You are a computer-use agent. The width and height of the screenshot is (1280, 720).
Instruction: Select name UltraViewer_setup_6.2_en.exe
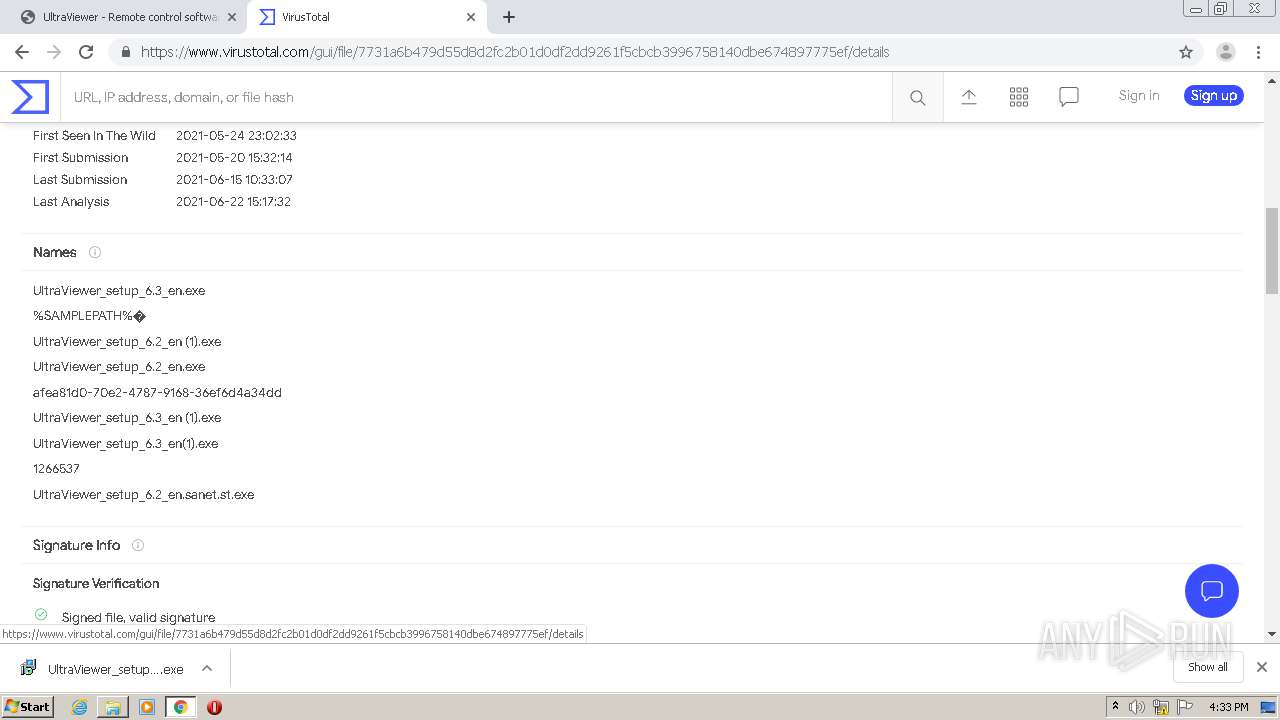click(x=119, y=367)
